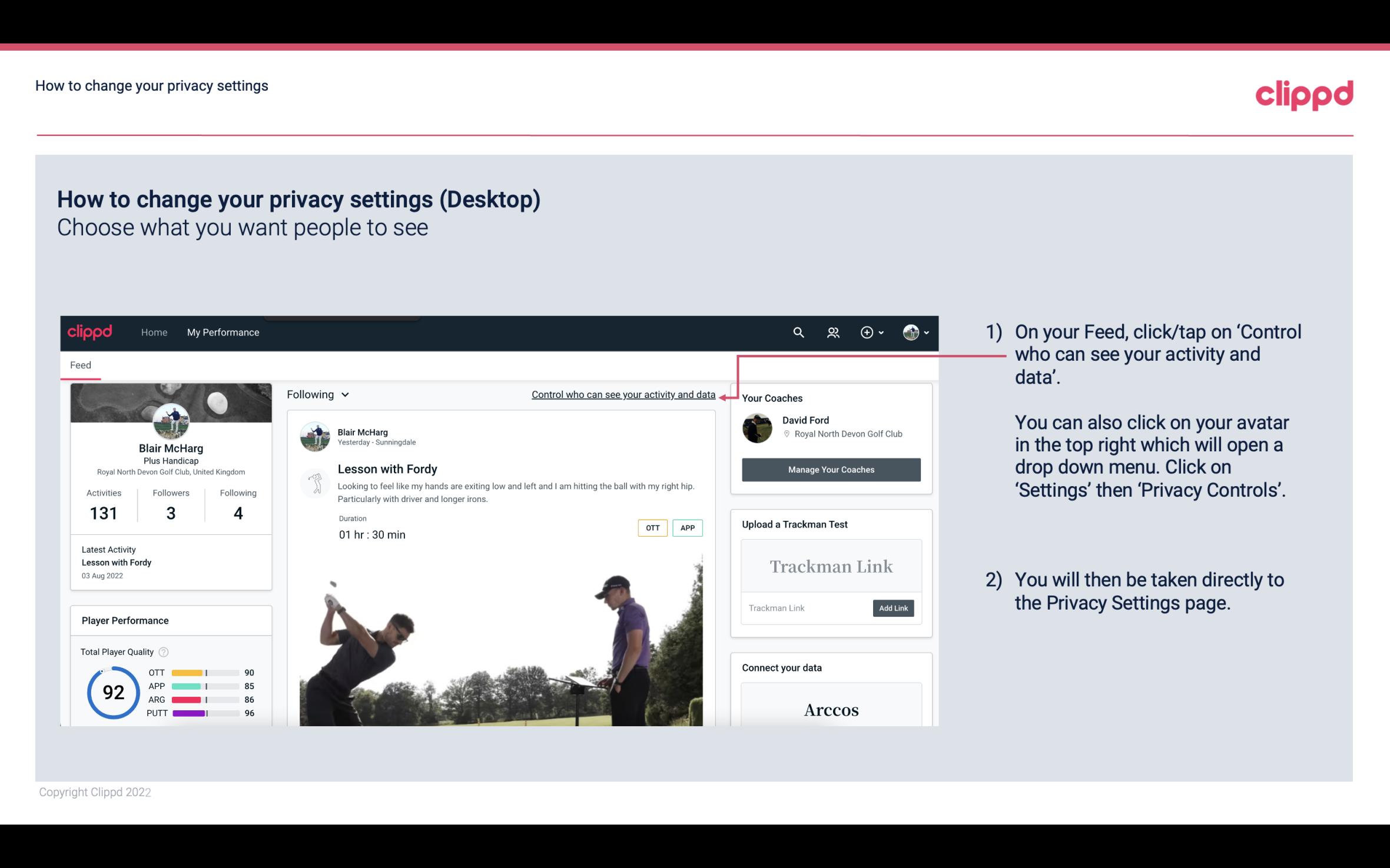
Task: Click the Trackman Link input field
Action: [x=806, y=608]
